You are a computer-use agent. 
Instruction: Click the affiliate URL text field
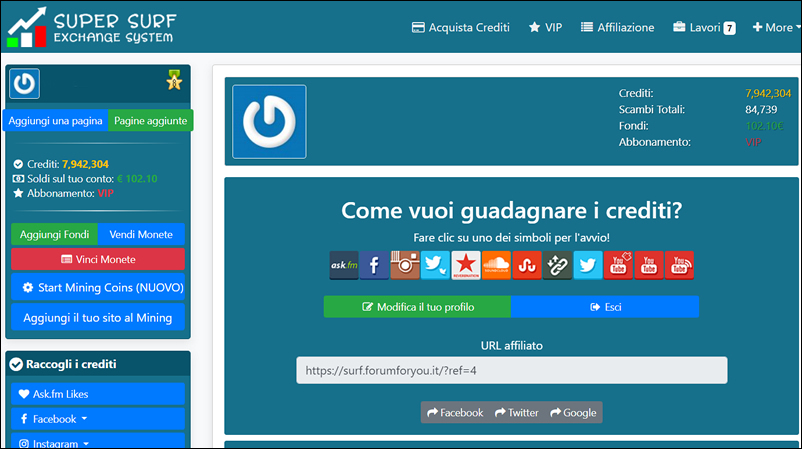pos(511,370)
